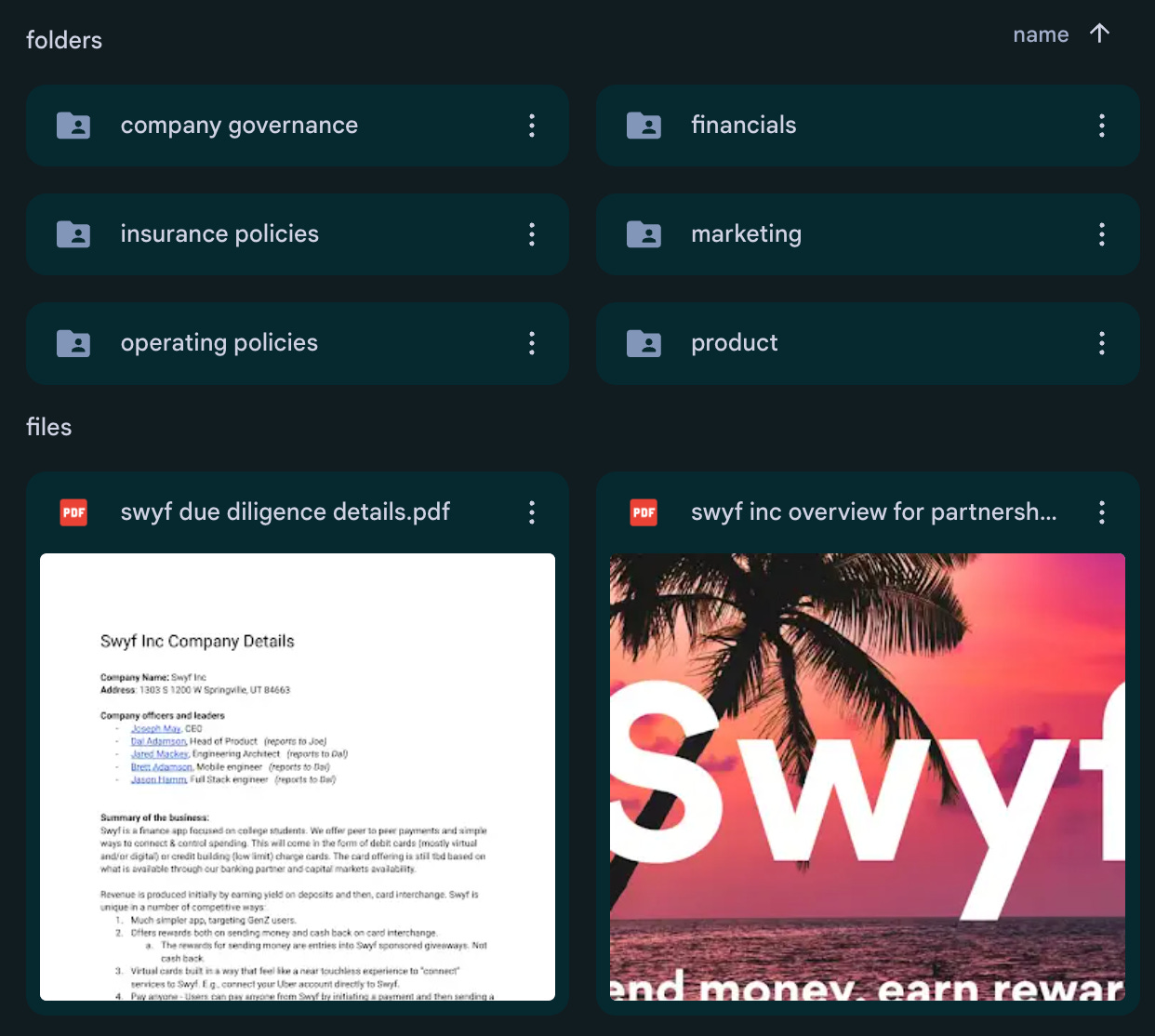Open the Swyf Inc Company Details preview thumbnail
Screen dimensions: 1155x1036
(298, 777)
